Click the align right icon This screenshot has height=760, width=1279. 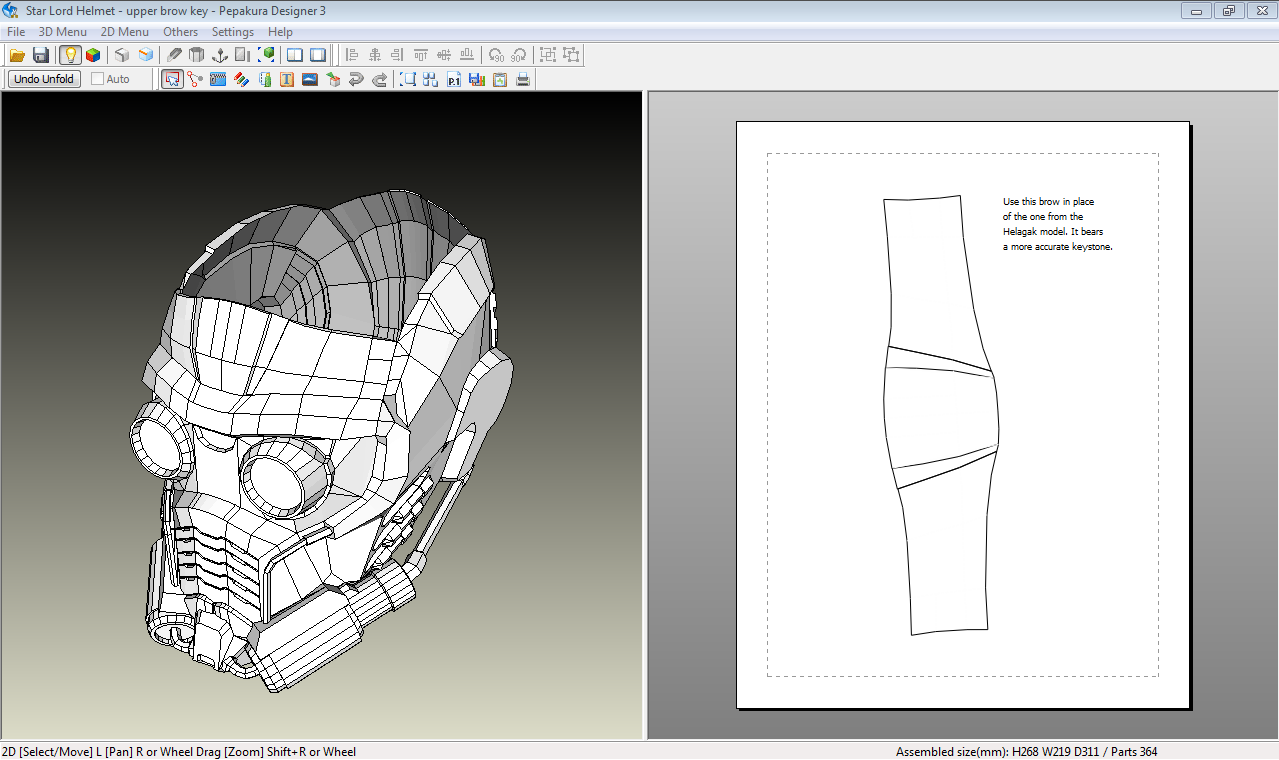(398, 55)
